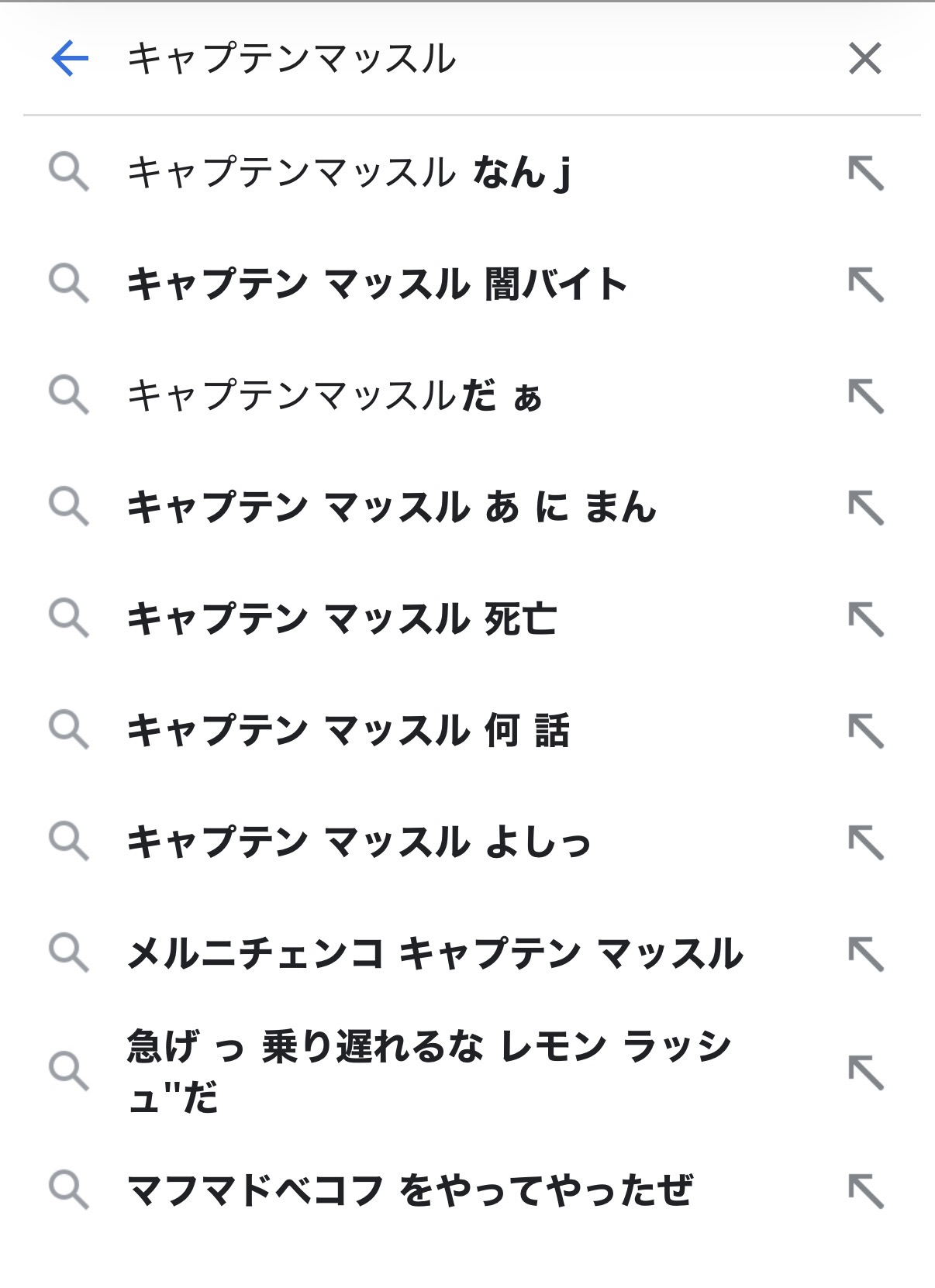Pick suggestion キャプテン マッスル よしっ
The image size is (935, 1288).
point(358,842)
